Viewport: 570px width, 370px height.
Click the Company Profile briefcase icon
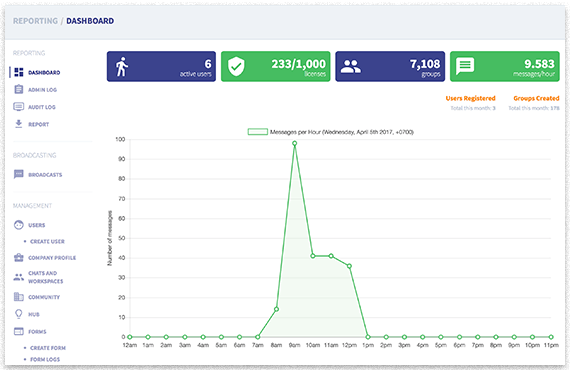click(19, 257)
